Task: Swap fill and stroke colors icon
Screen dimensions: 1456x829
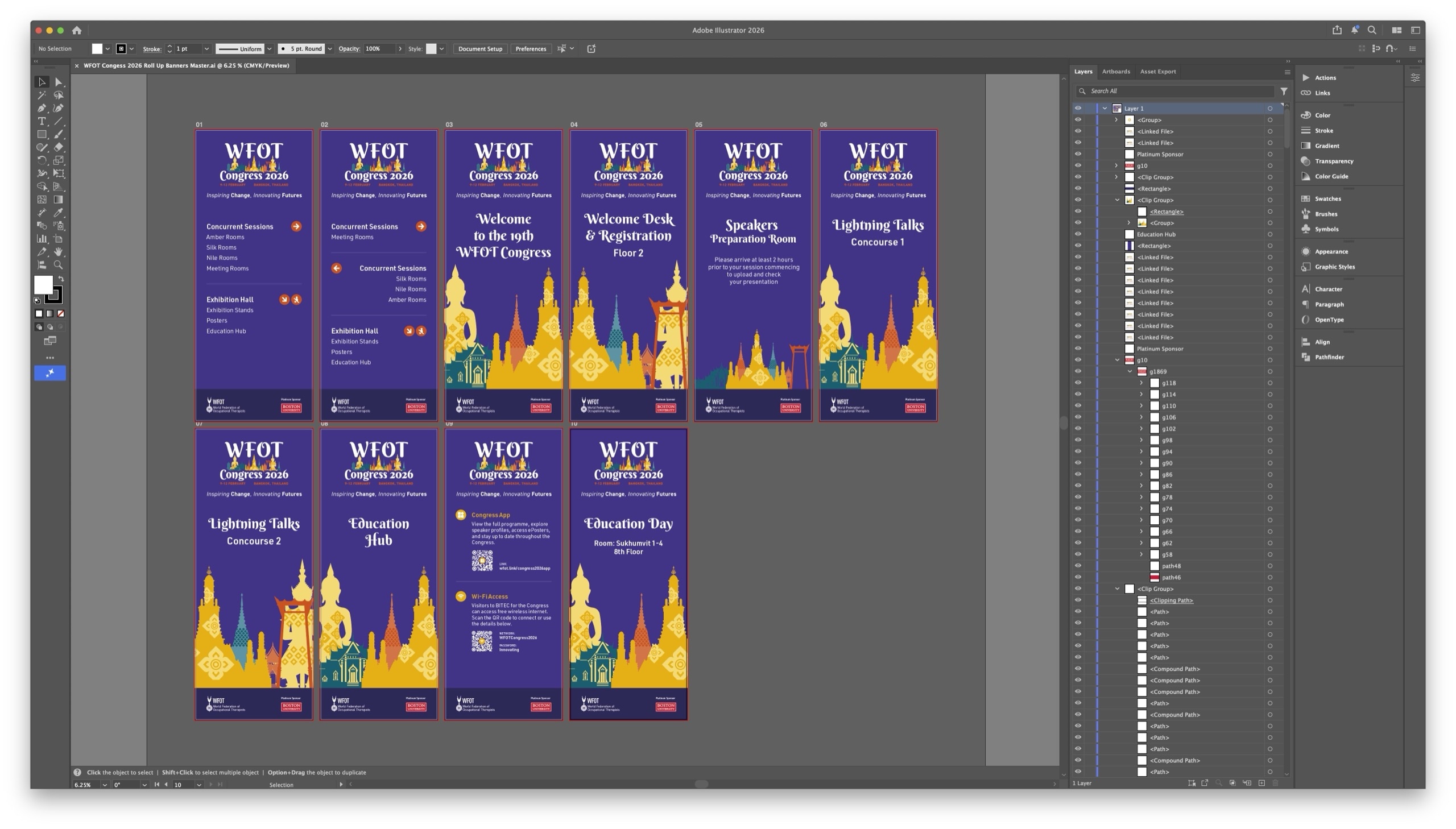Action: click(61, 279)
